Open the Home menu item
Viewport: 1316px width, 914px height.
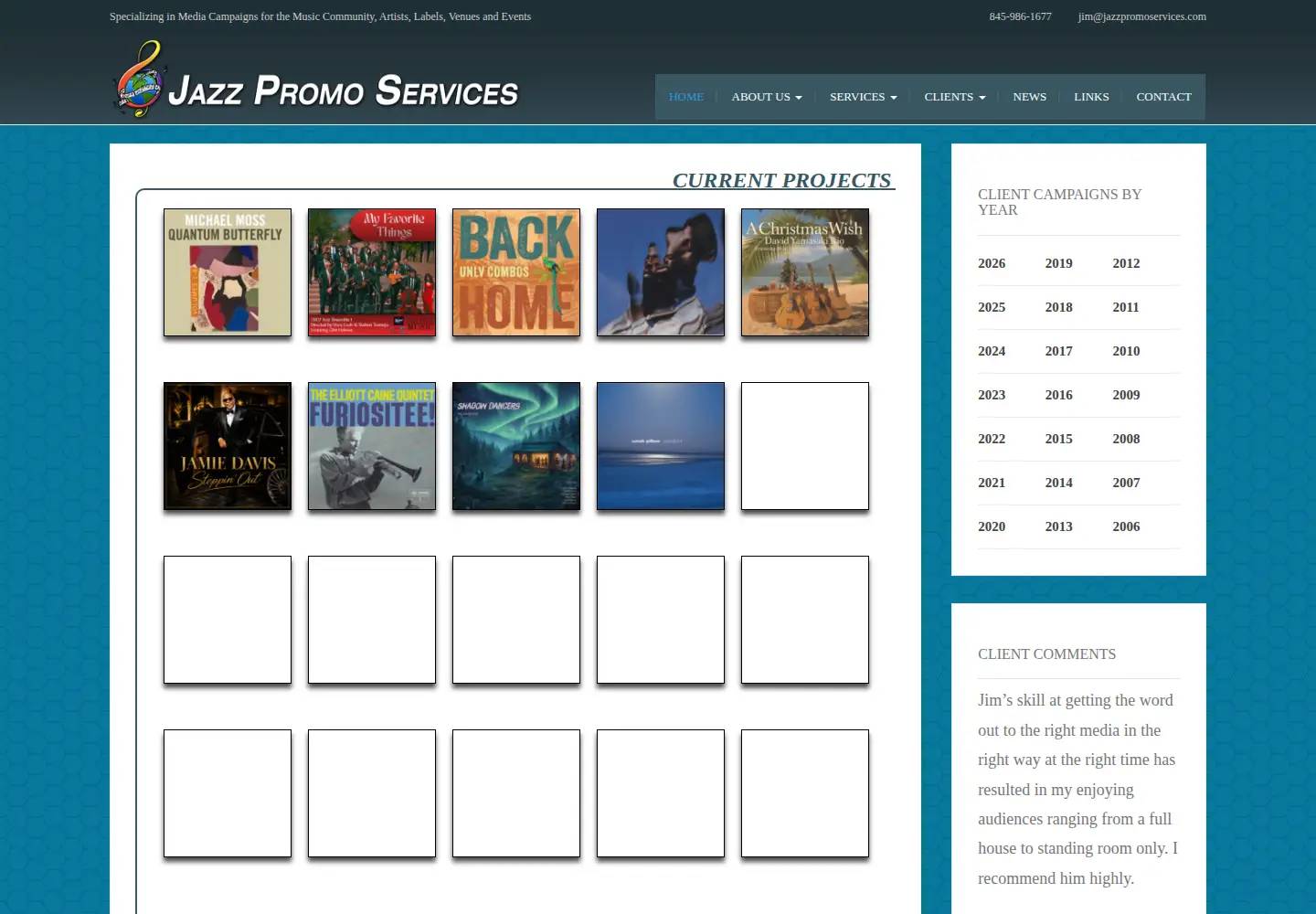[686, 97]
